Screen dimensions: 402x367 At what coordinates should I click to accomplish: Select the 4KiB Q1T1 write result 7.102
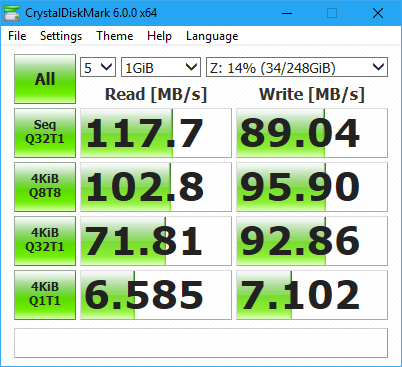click(312, 295)
